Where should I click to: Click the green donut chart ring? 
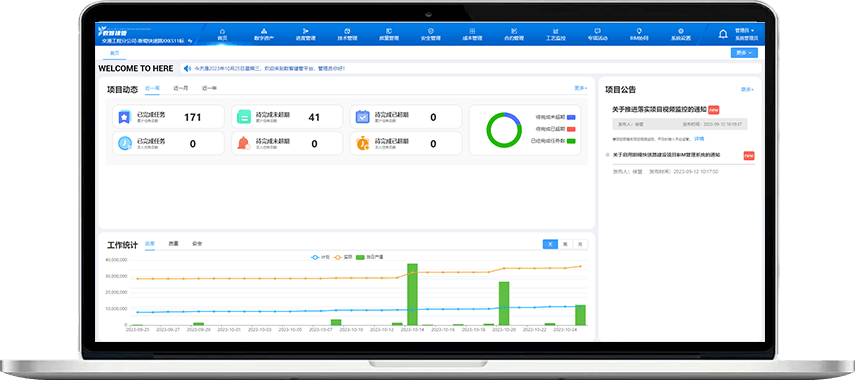point(504,130)
